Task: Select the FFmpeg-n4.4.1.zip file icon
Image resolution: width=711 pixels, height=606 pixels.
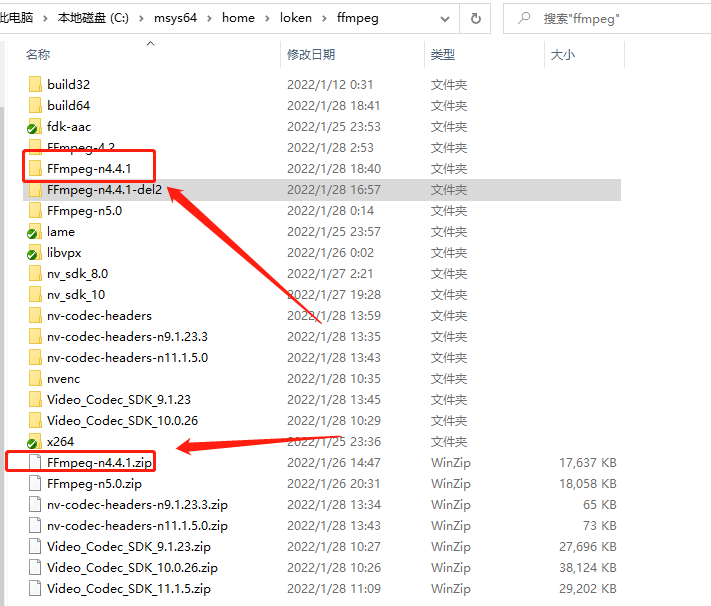Action: (35, 463)
